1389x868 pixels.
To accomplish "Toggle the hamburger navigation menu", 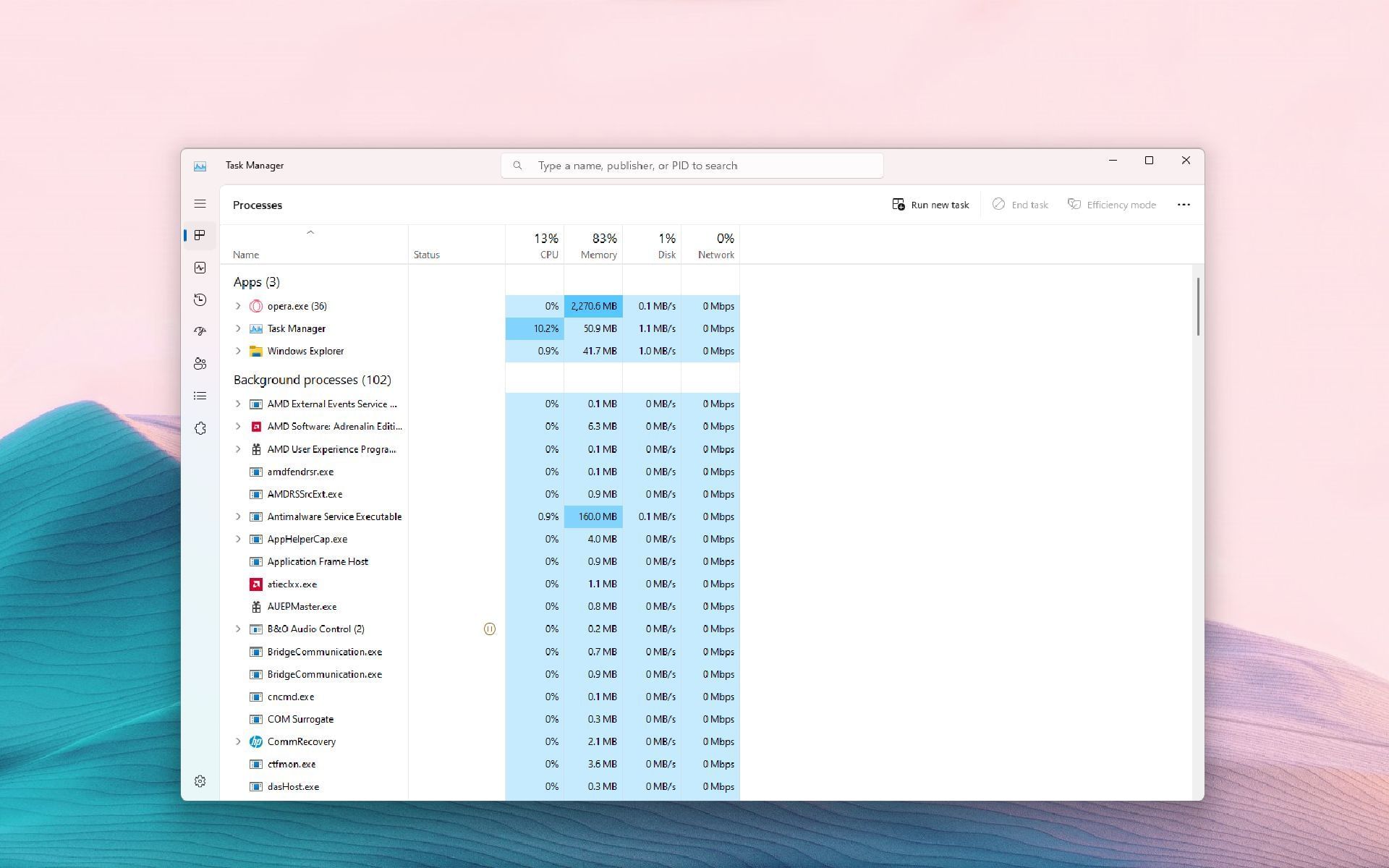I will 200,204.
